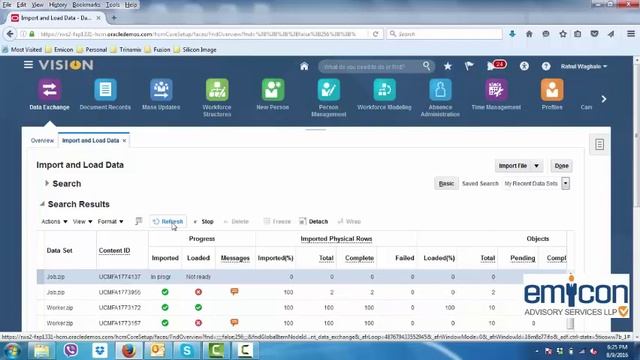The width and height of the screenshot is (640, 360).
Task: Open the tasks panel icon on right
Action: click(599, 144)
